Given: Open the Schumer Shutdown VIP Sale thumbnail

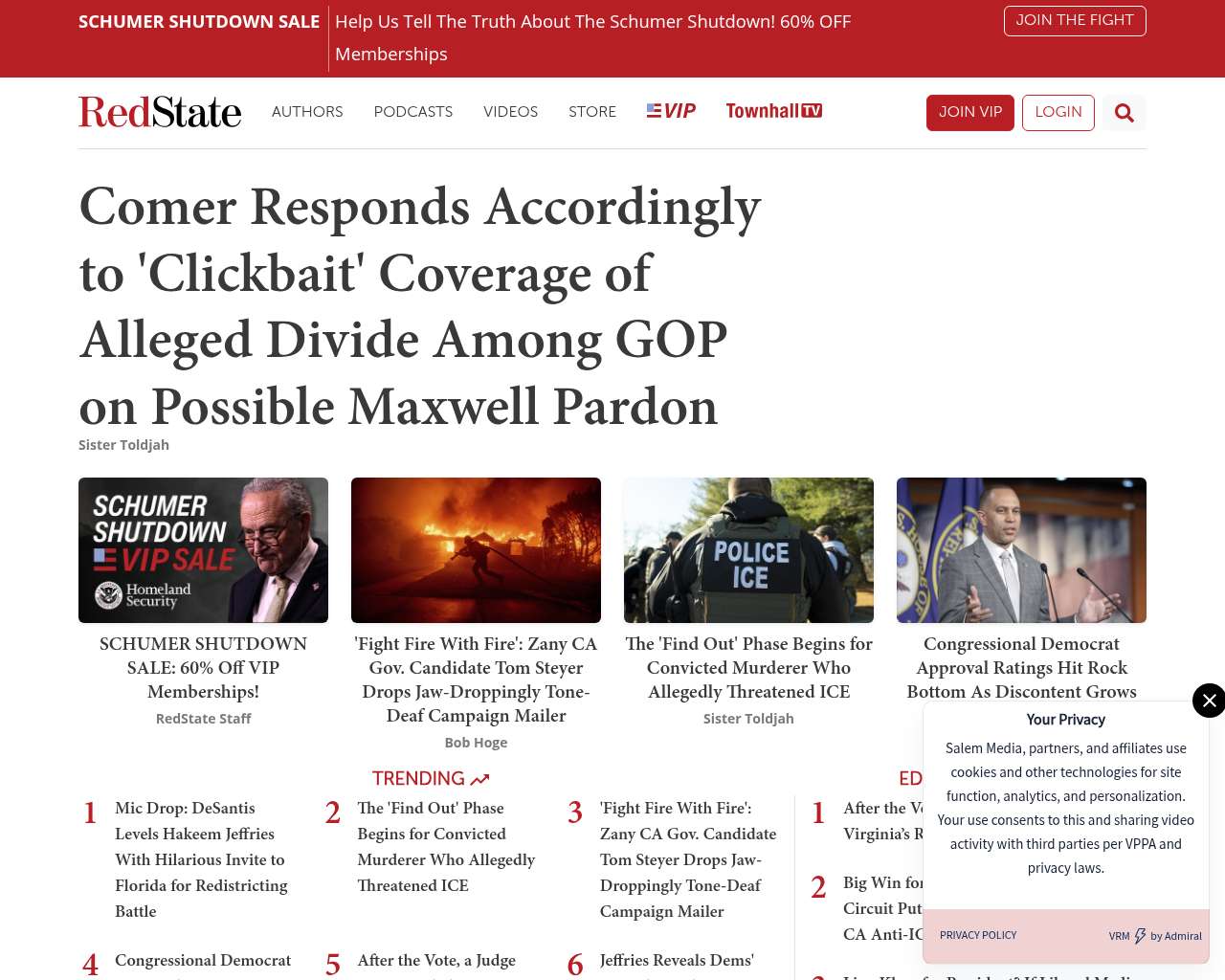Looking at the screenshot, I should tap(203, 550).
